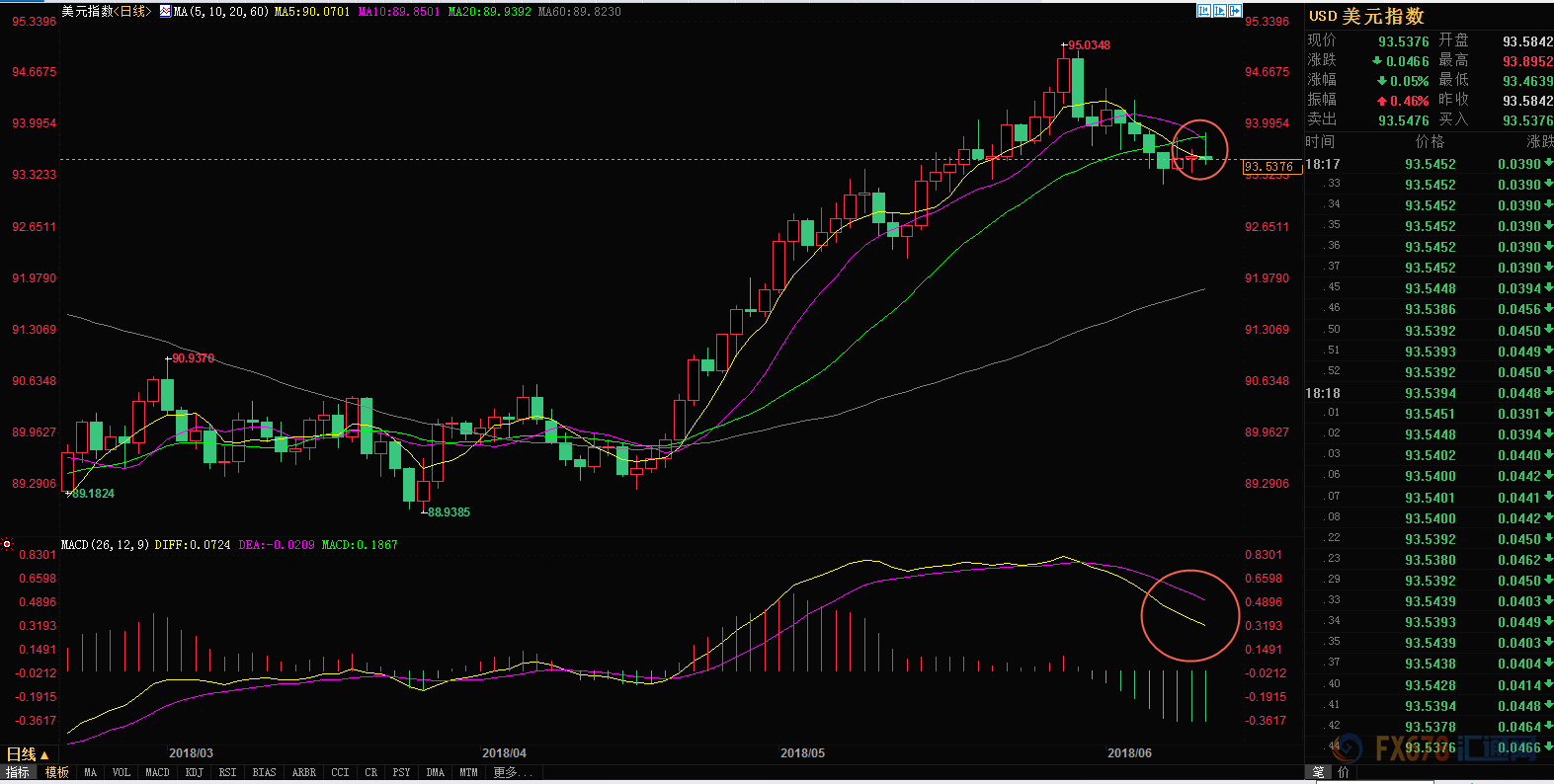Viewport: 1554px width, 784px height.
Task: Select the PSY indicator tab
Action: (402, 772)
